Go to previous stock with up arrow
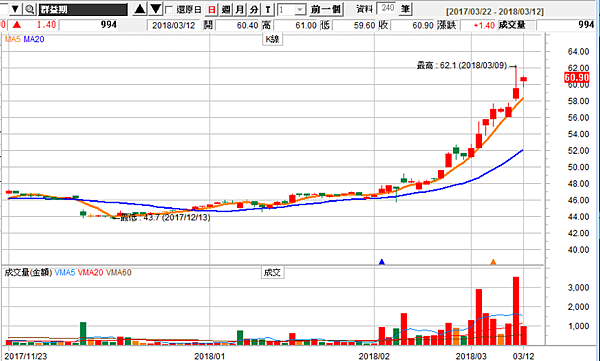This screenshot has height=361, width=600. [140, 9]
